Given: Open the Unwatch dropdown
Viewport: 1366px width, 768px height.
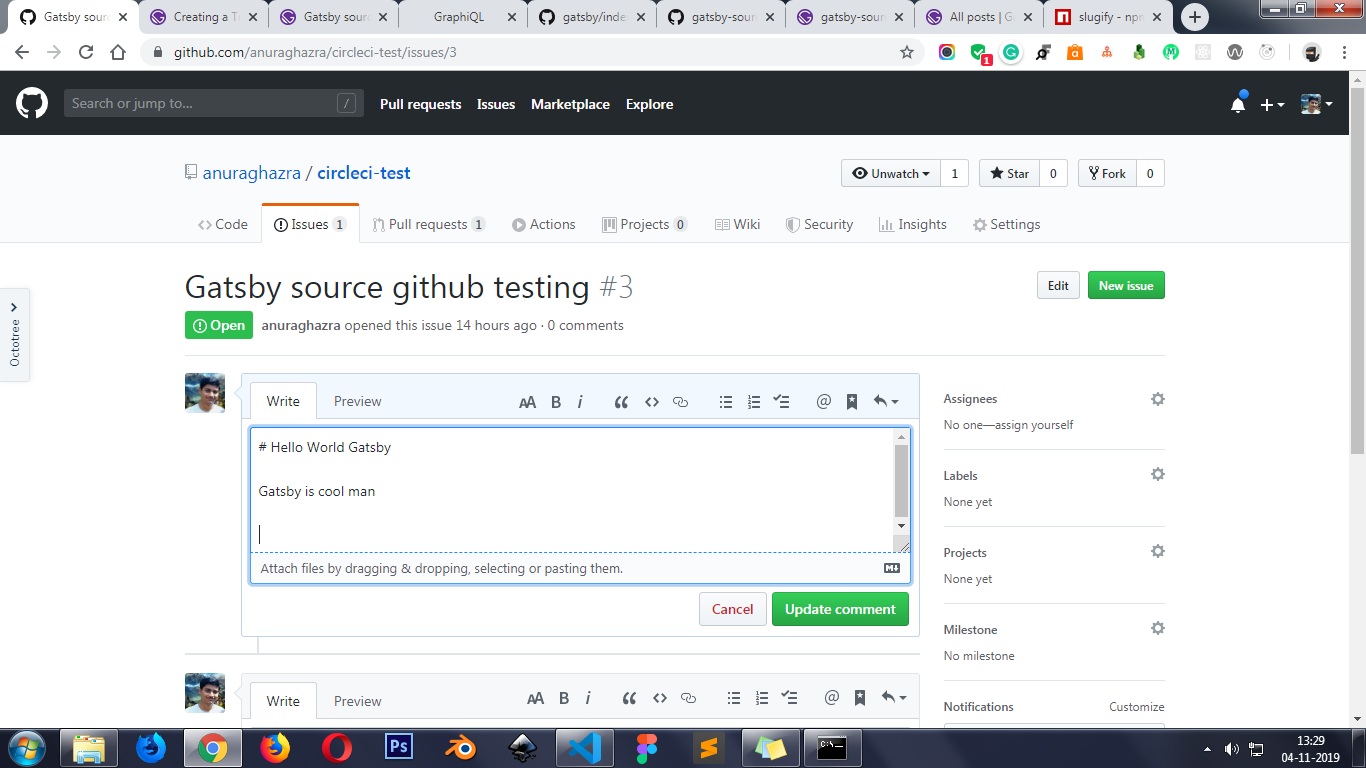Looking at the screenshot, I should 890,173.
